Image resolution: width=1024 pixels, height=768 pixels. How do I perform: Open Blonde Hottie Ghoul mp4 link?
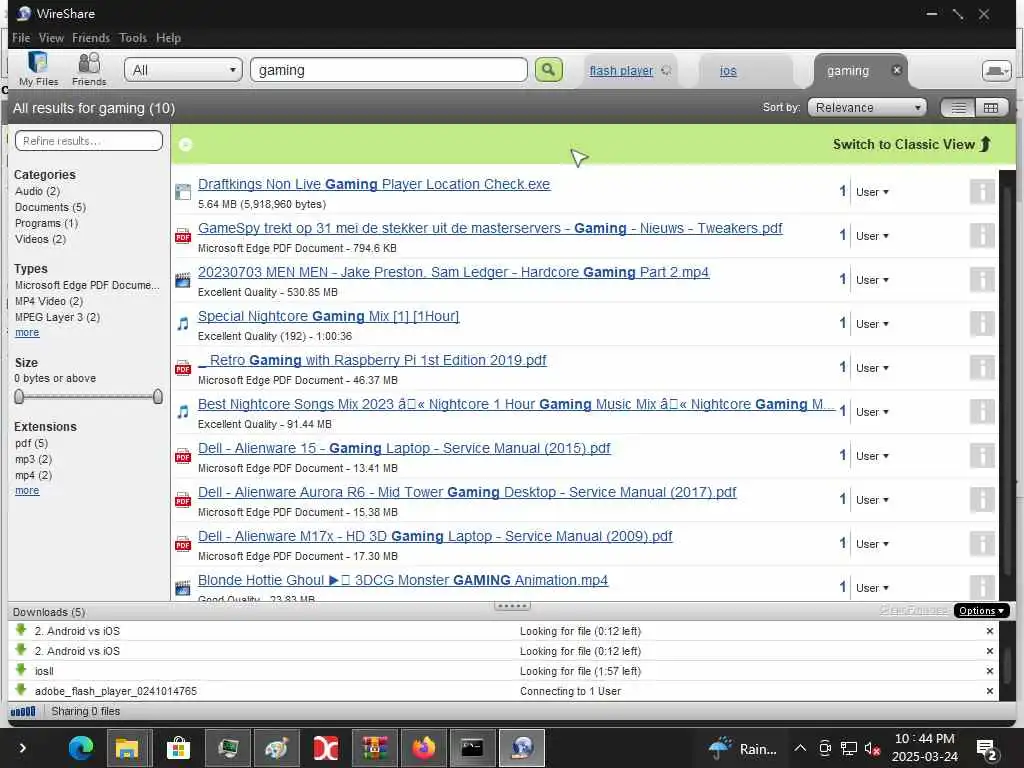tap(403, 580)
